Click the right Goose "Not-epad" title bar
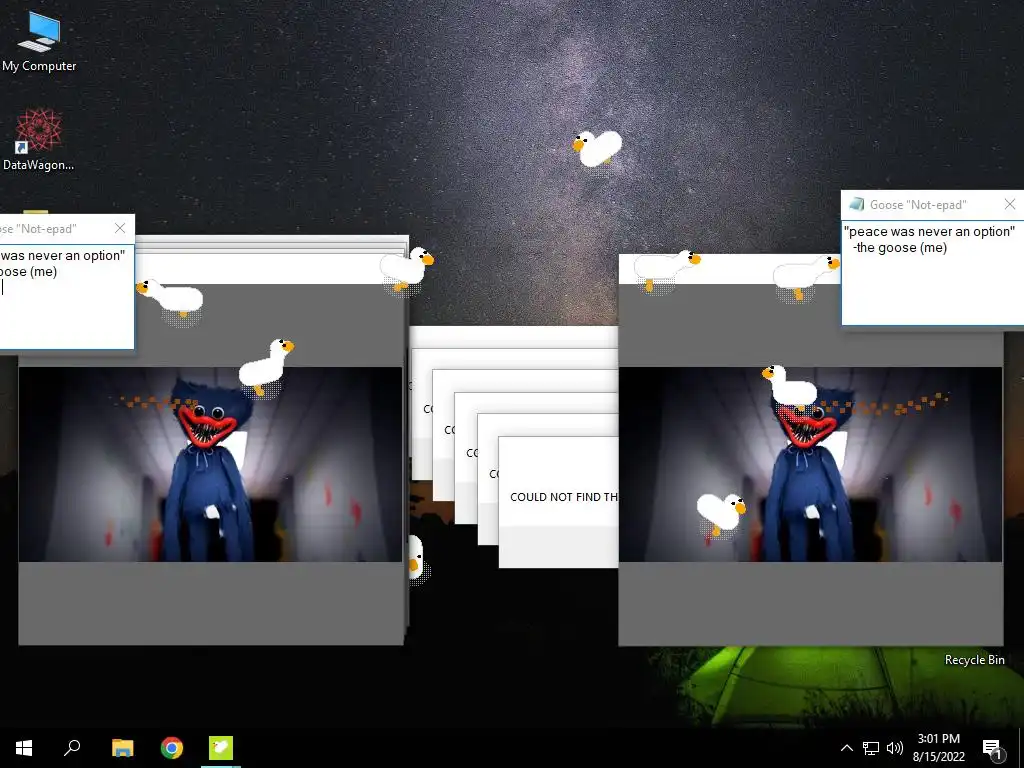Image resolution: width=1024 pixels, height=768 pixels. click(x=932, y=204)
